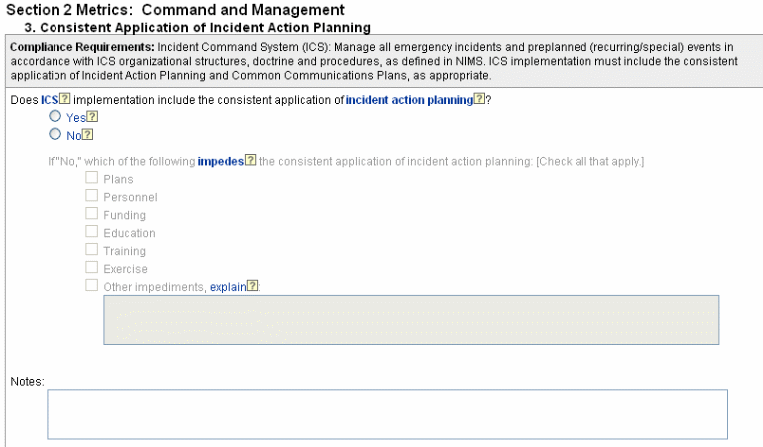Image resolution: width=763 pixels, height=447 pixels.
Task: Click the help icon next to explain
Action: pyautogui.click(x=253, y=286)
